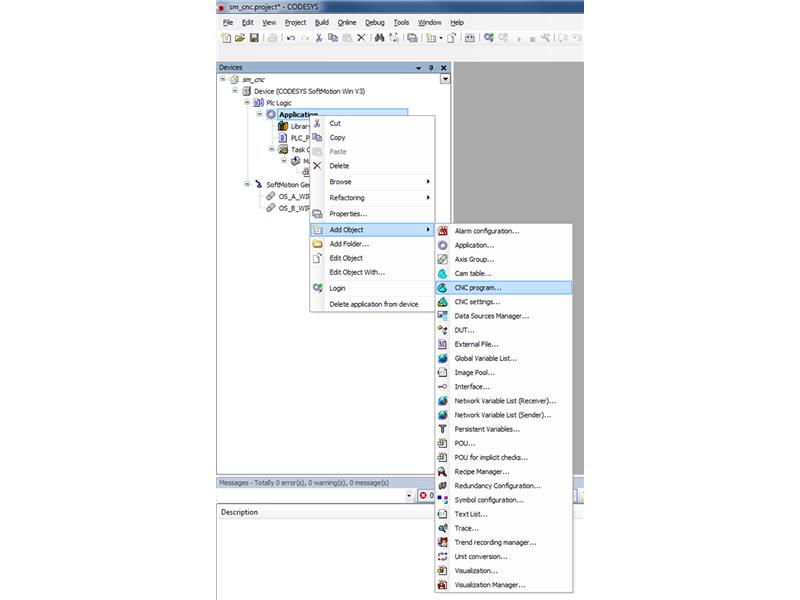This screenshot has height=600, width=800.
Task: Open the Devices tree view dropdown
Action: 445,79
